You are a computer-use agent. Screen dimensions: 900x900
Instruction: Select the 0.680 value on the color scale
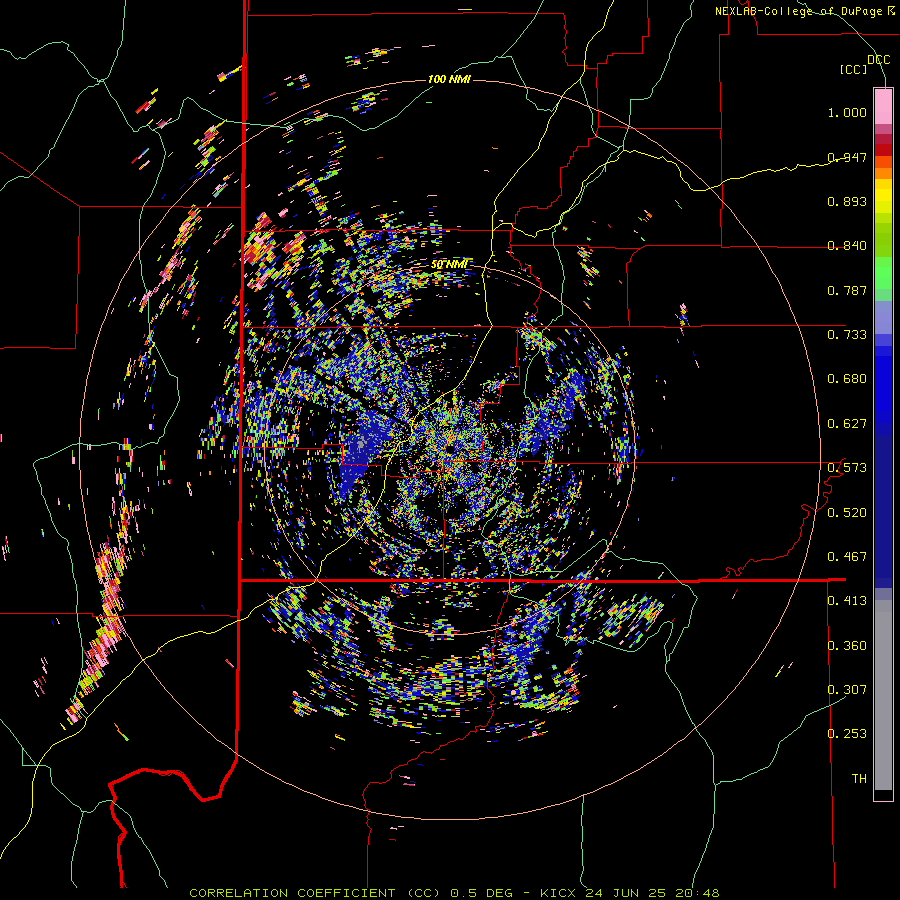(x=847, y=379)
